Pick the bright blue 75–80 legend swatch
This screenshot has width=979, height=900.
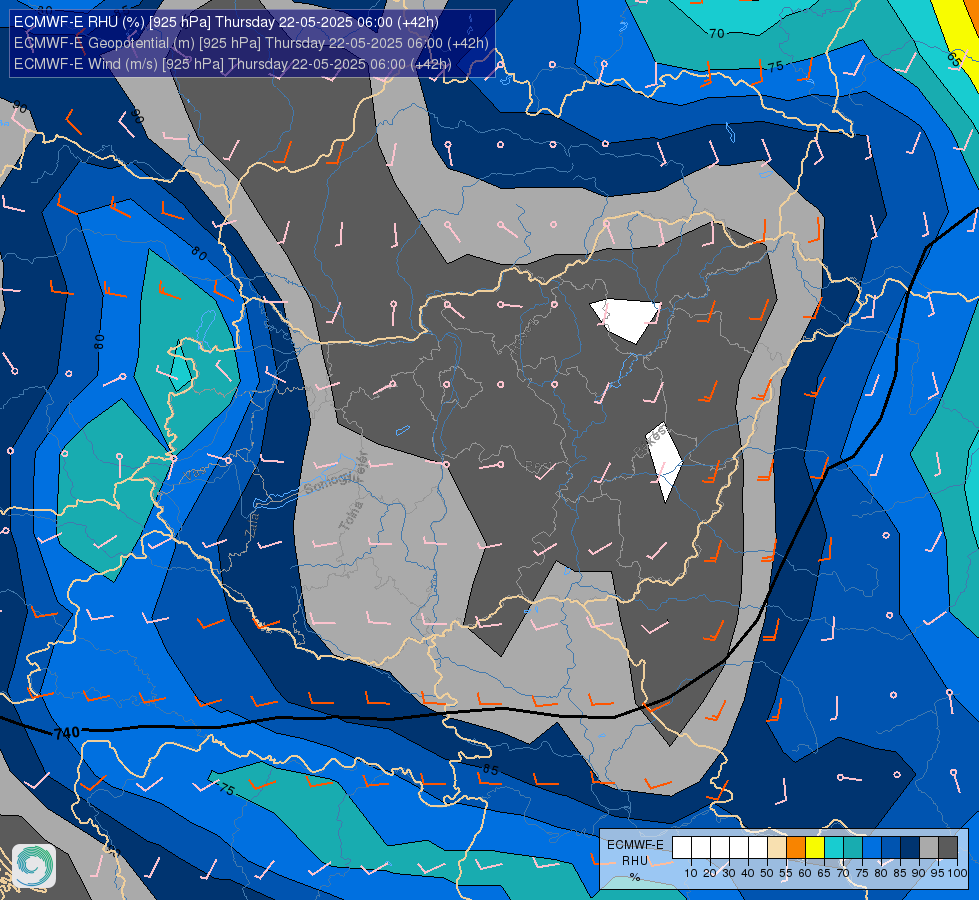pyautogui.click(x=872, y=848)
